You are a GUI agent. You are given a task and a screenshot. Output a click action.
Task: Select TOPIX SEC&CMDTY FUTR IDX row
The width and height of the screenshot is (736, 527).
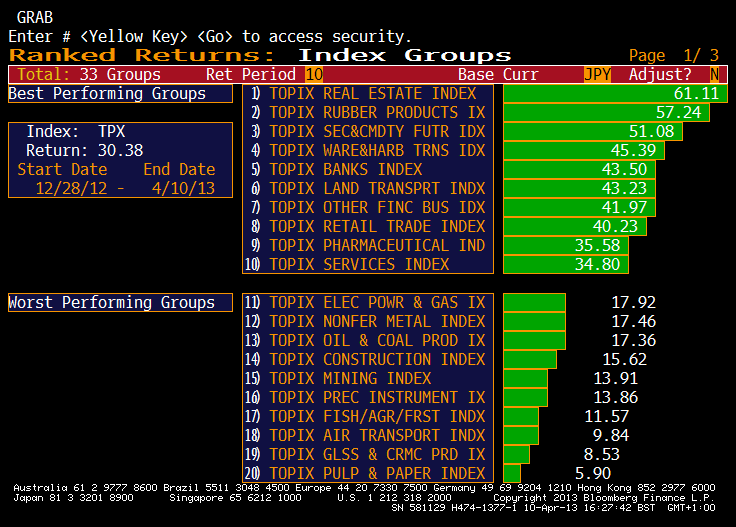coord(368,131)
